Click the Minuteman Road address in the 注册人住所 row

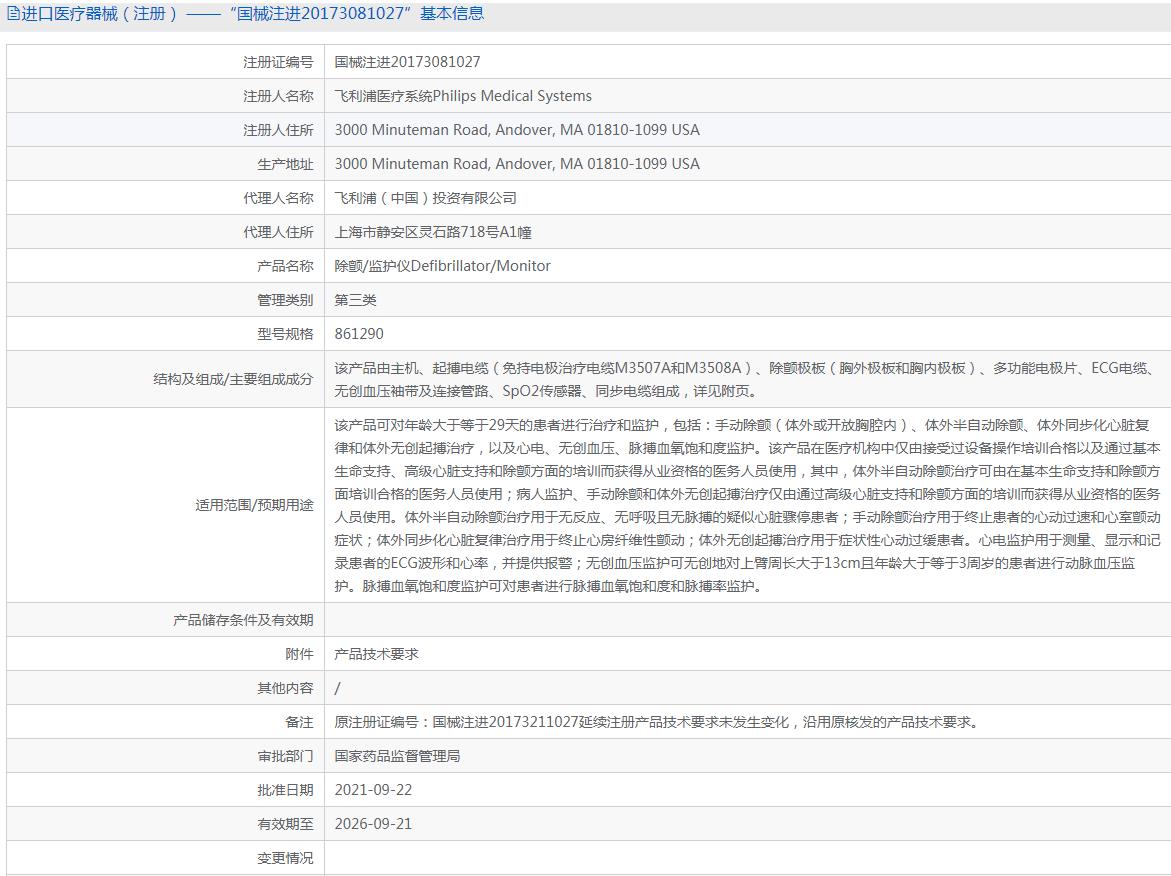click(x=517, y=130)
